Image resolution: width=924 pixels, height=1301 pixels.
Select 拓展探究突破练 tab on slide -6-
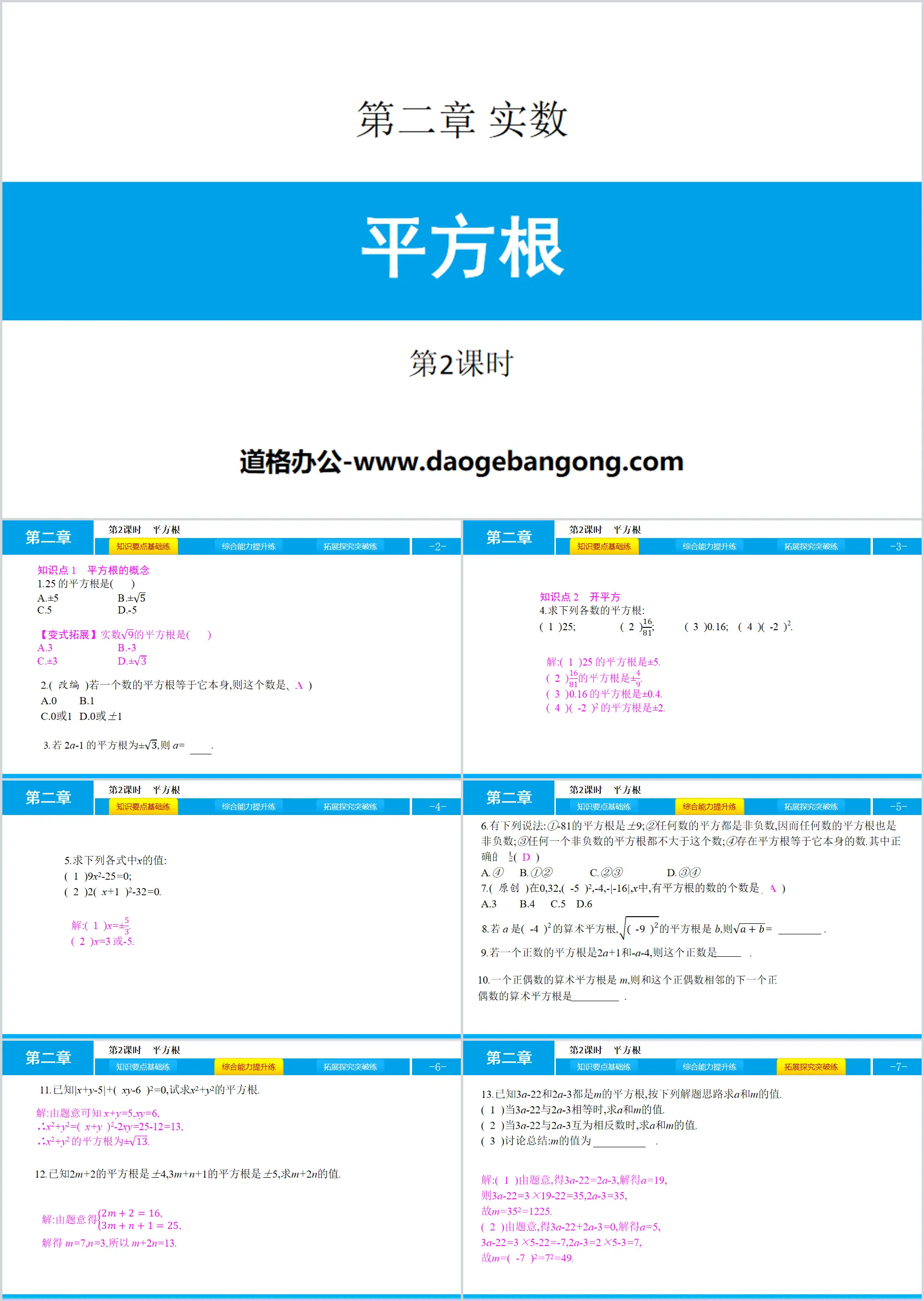(350, 1067)
